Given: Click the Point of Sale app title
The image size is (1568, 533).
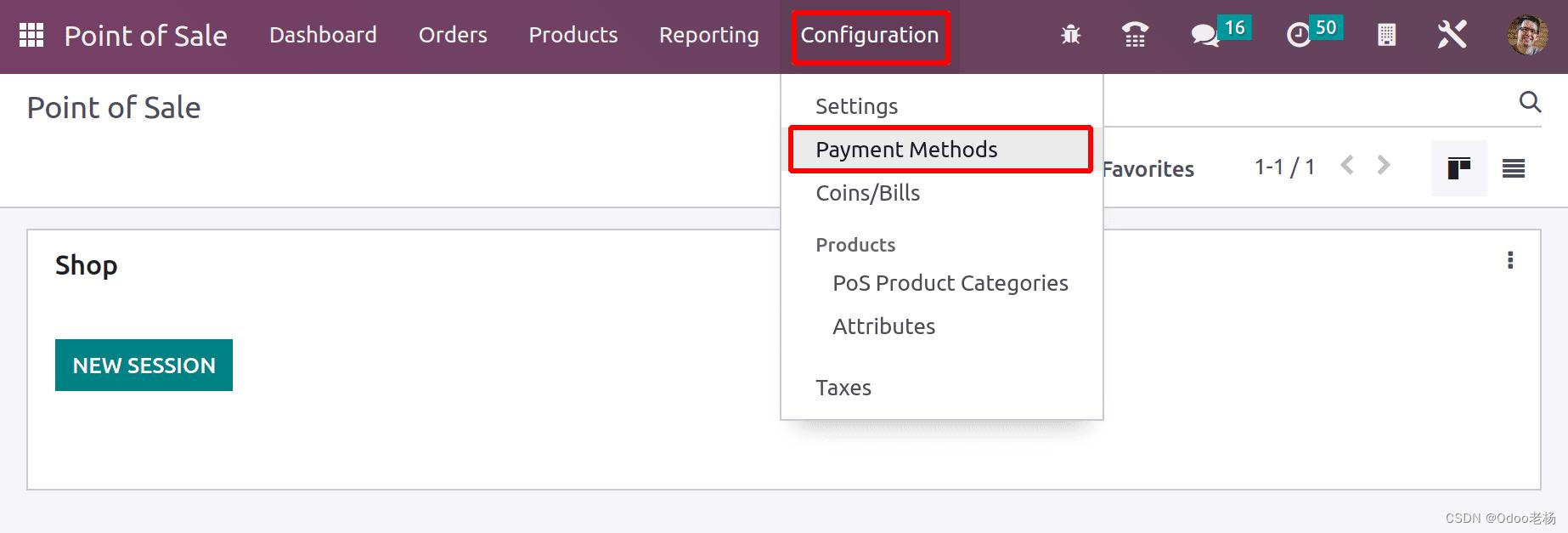Looking at the screenshot, I should (x=145, y=36).
